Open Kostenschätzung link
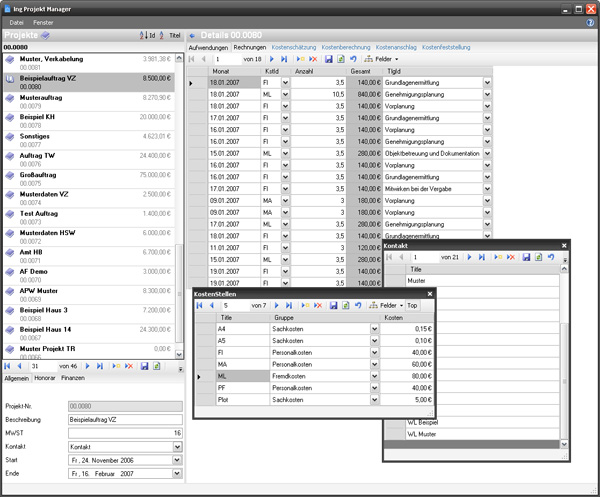The height and width of the screenshot is (497, 600). pyautogui.click(x=294, y=47)
